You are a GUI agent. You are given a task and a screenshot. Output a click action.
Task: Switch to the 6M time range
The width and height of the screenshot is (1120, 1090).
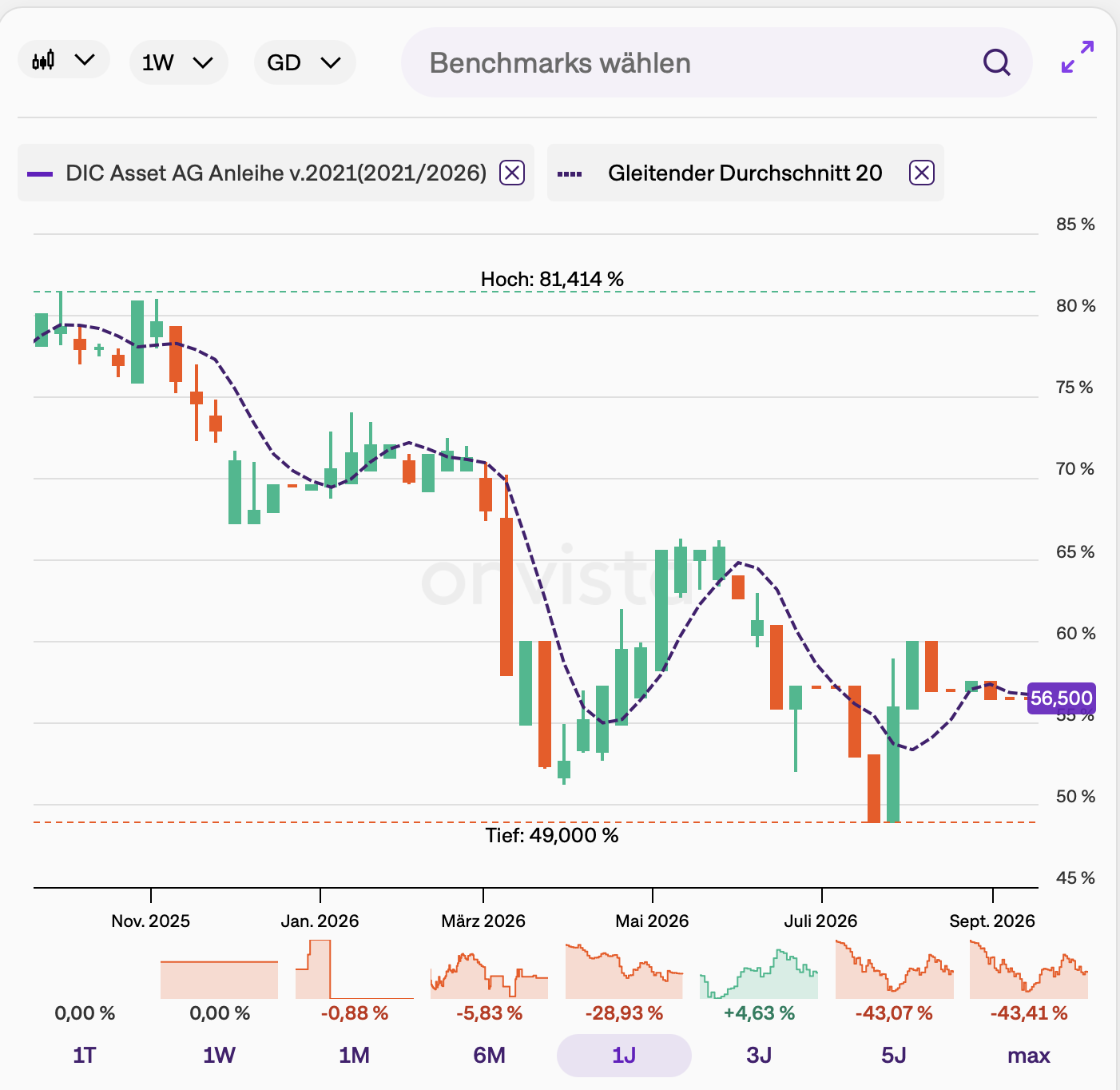coord(489,1056)
